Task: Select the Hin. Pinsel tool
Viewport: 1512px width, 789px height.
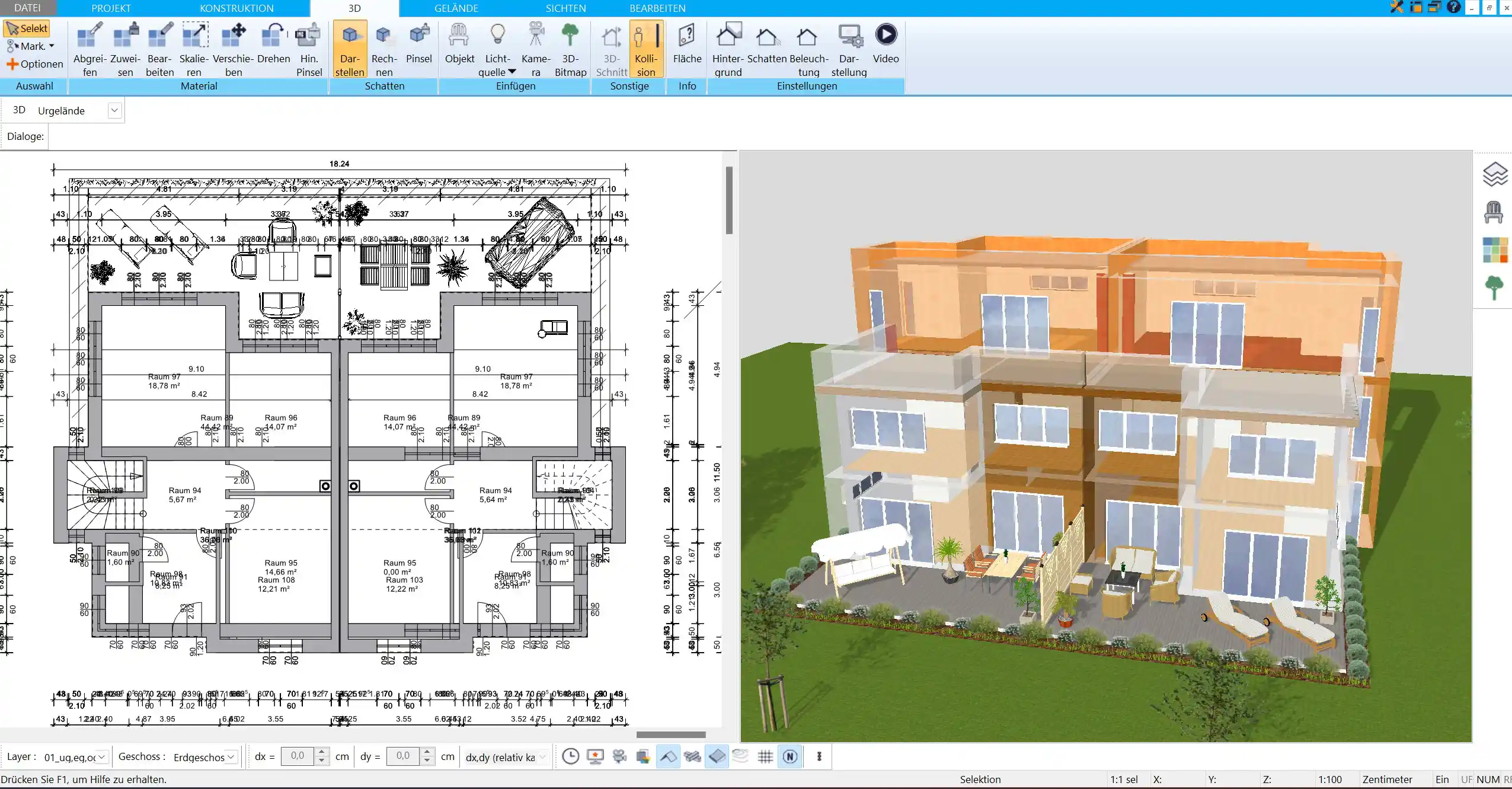Action: click(x=309, y=49)
